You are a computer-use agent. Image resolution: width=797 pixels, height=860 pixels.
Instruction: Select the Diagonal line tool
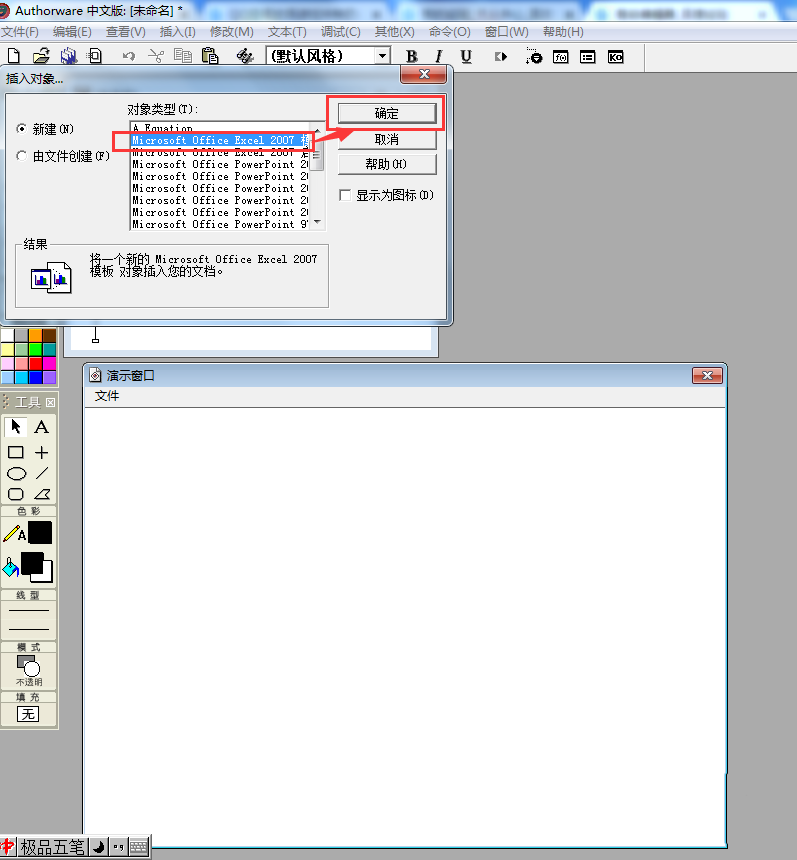point(42,473)
